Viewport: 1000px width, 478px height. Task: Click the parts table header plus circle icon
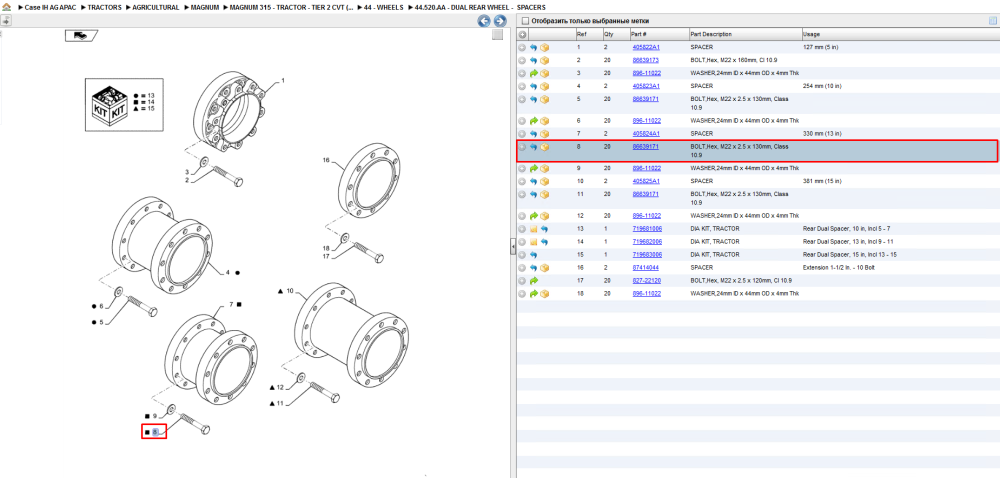click(522, 34)
